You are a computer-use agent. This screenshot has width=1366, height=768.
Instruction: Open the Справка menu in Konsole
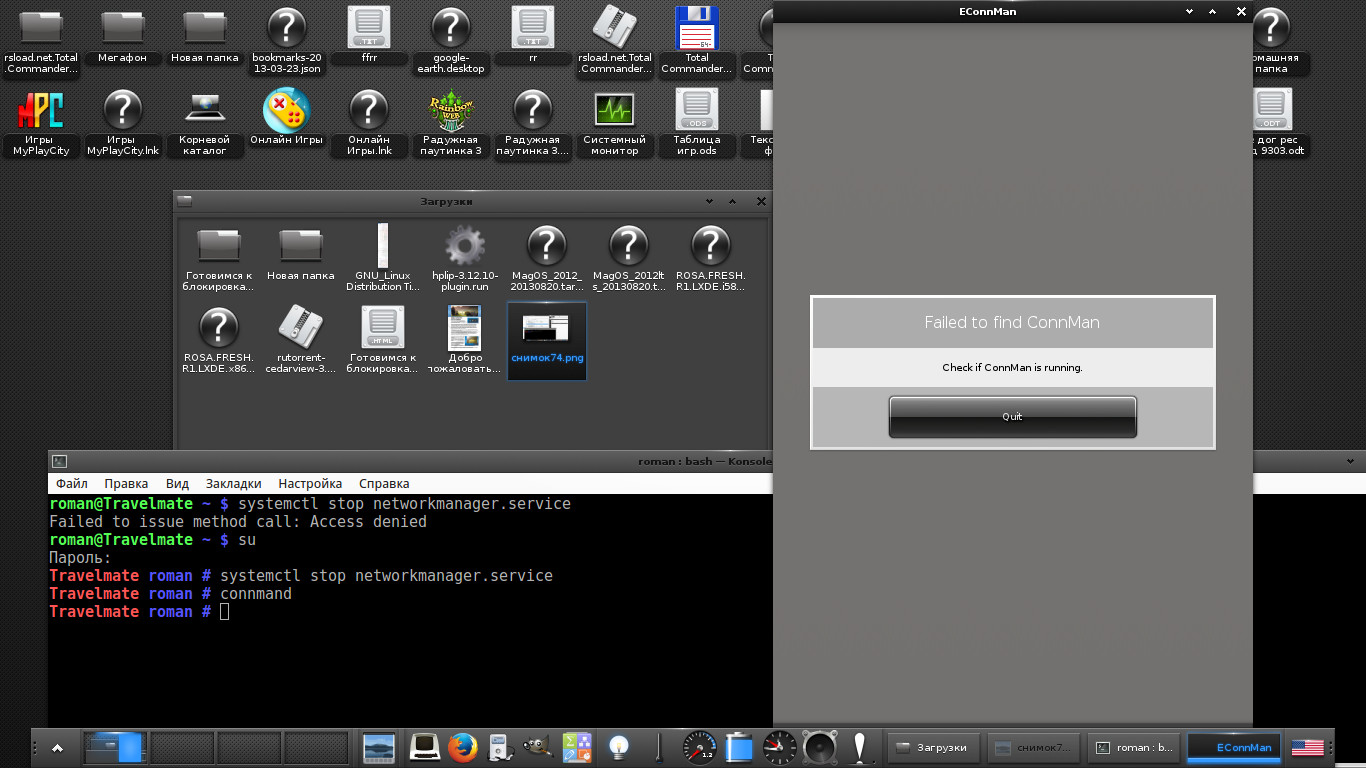(384, 484)
